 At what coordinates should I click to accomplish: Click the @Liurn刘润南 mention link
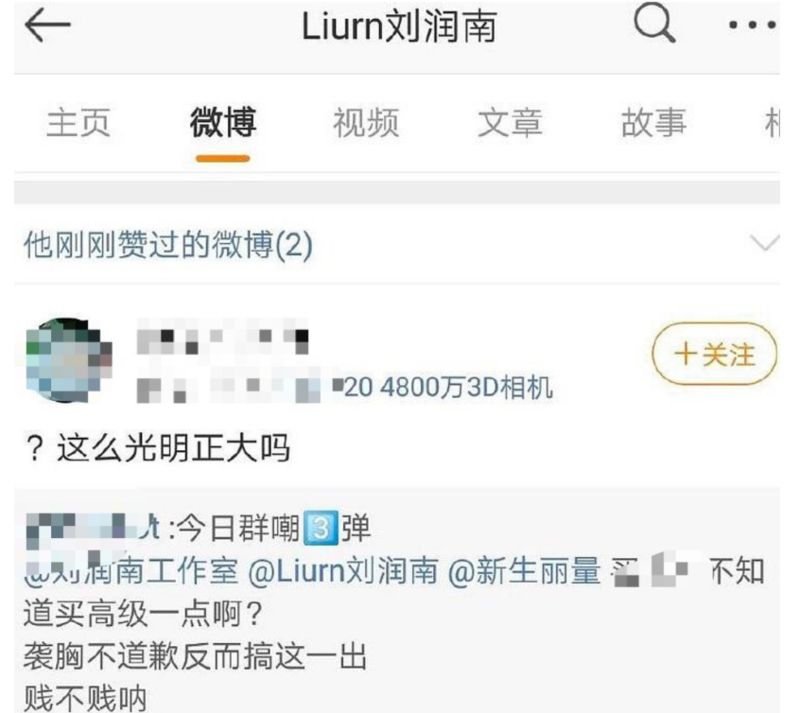343,571
